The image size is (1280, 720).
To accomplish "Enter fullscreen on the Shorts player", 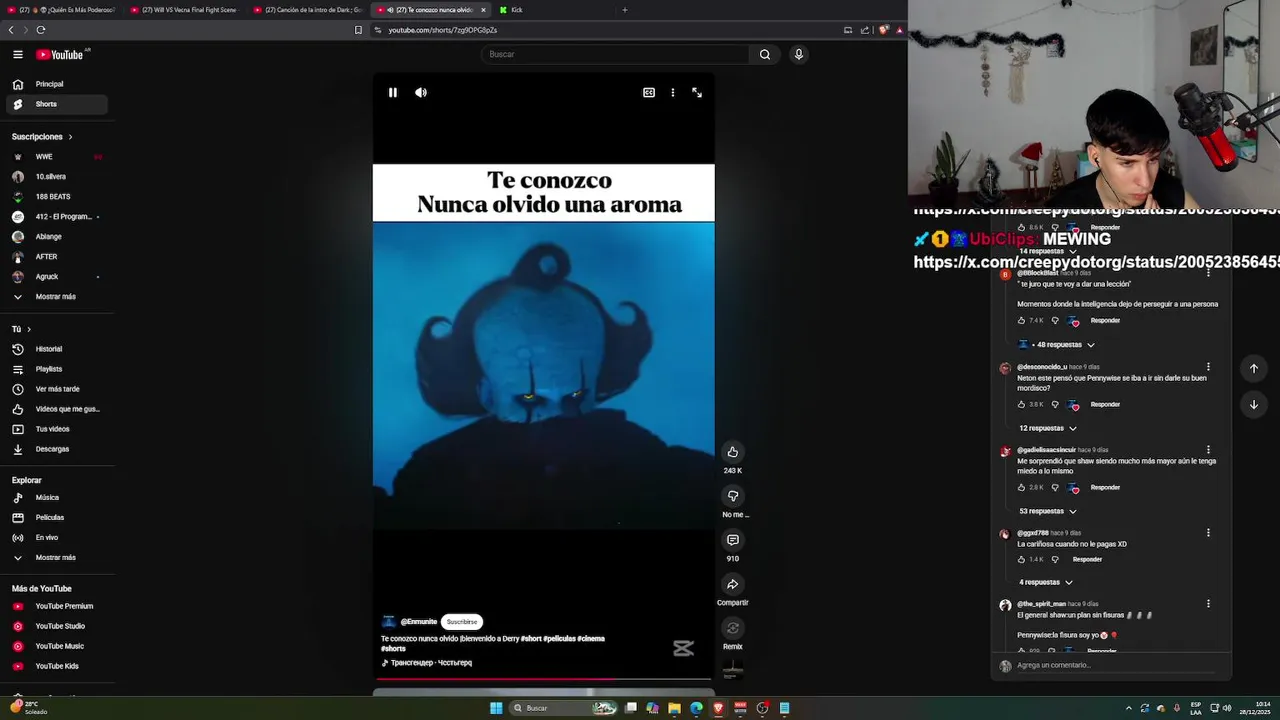I will pos(697,92).
